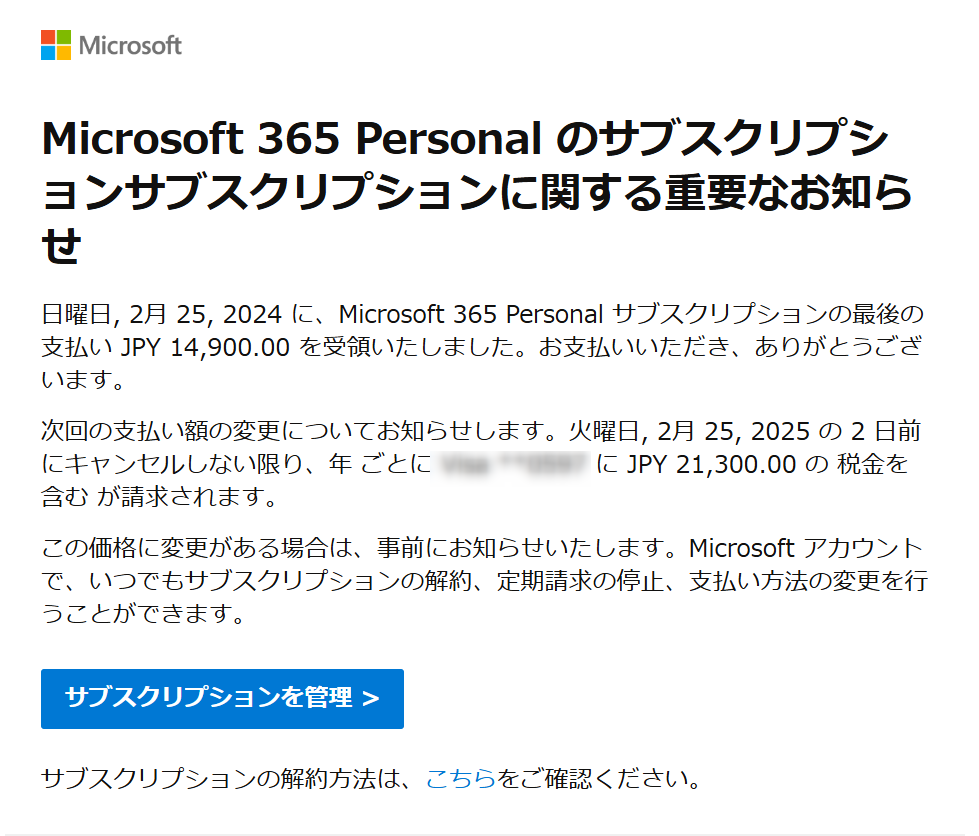Image resolution: width=979 pixels, height=836 pixels.
Task: Click the chevron arrow inside the blue button
Action: [x=371, y=698]
